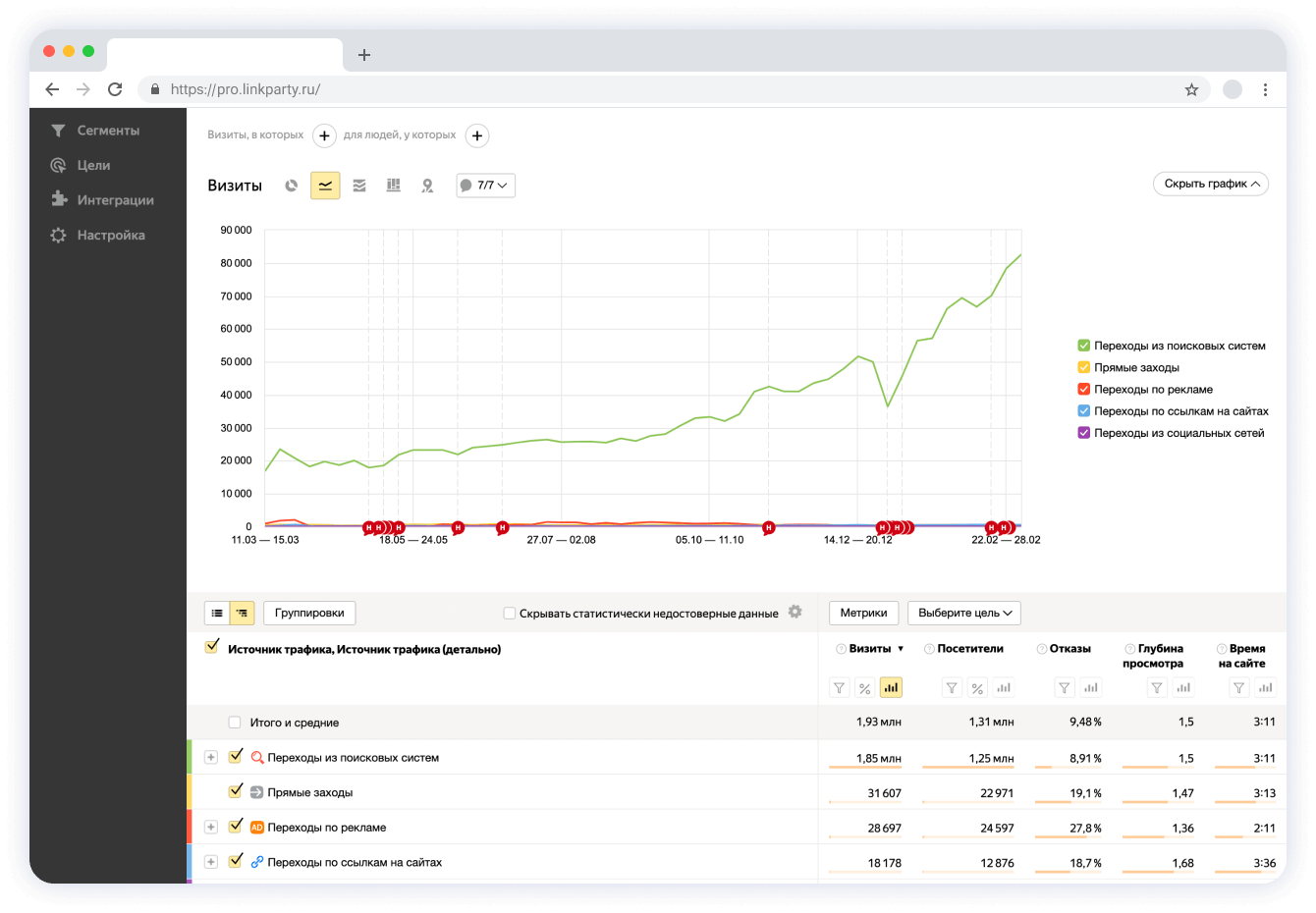Filter the Глубина просмотра column
1316x913 pixels.
(x=1157, y=688)
